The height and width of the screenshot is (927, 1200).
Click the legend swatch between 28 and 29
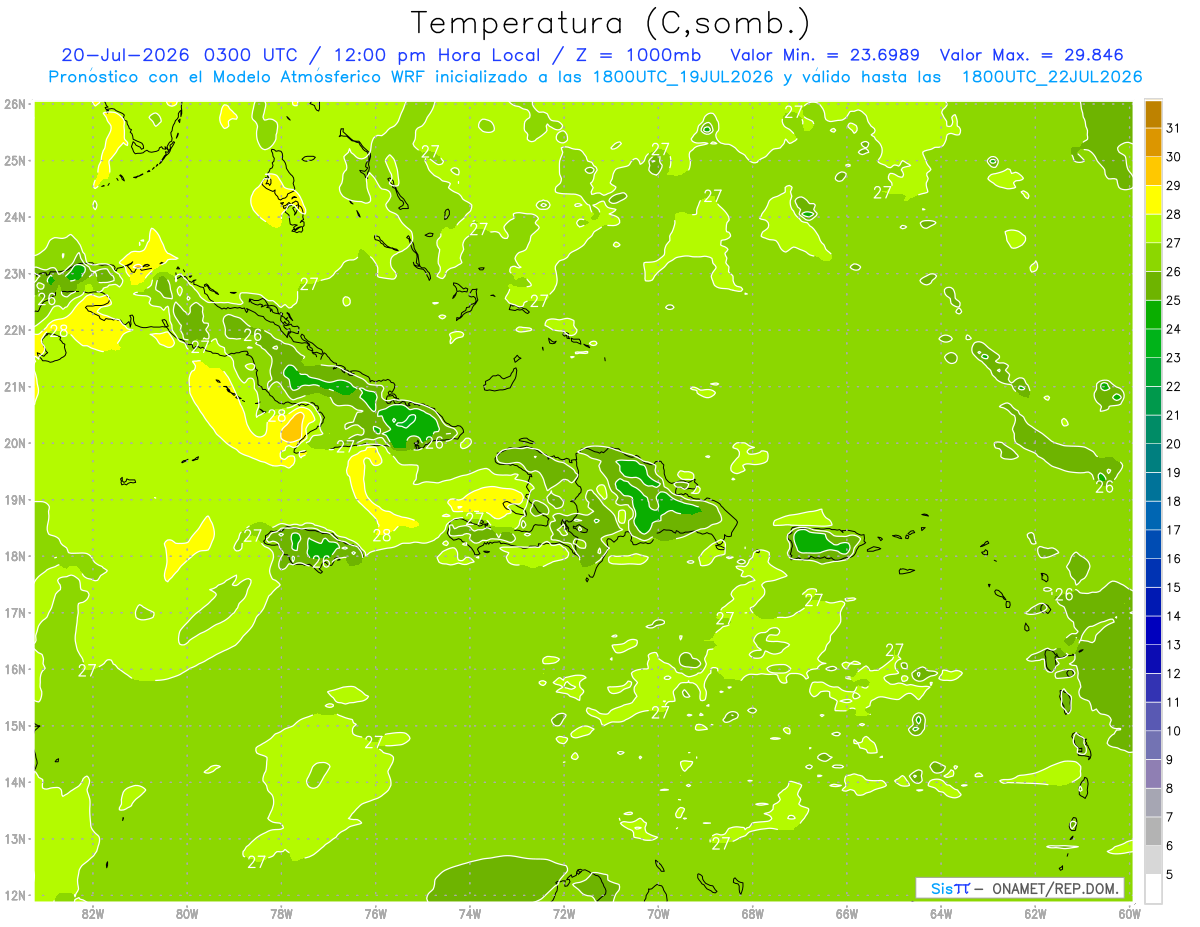coord(1153,200)
